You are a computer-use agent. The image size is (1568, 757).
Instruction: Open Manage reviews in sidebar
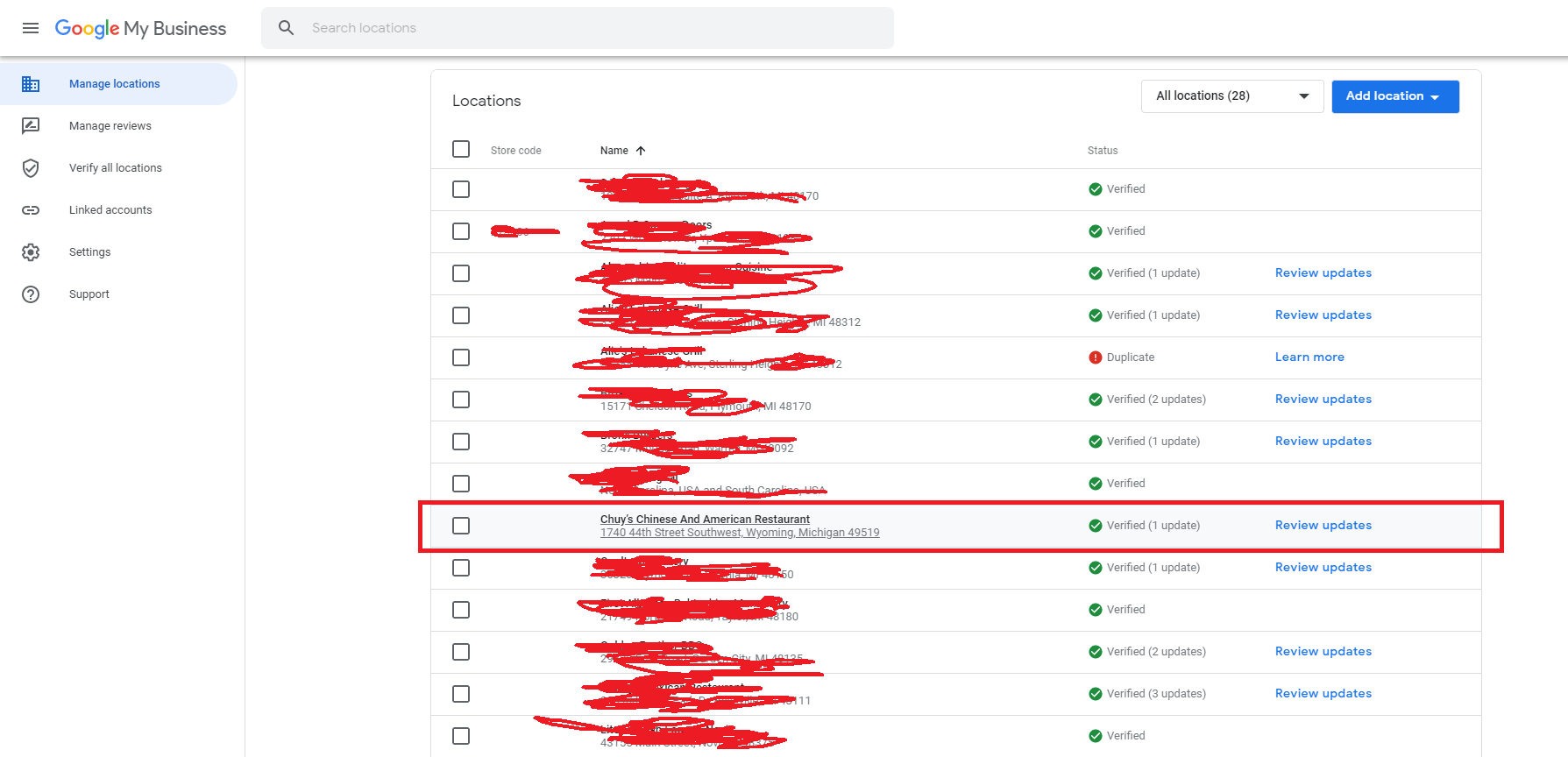tap(110, 126)
